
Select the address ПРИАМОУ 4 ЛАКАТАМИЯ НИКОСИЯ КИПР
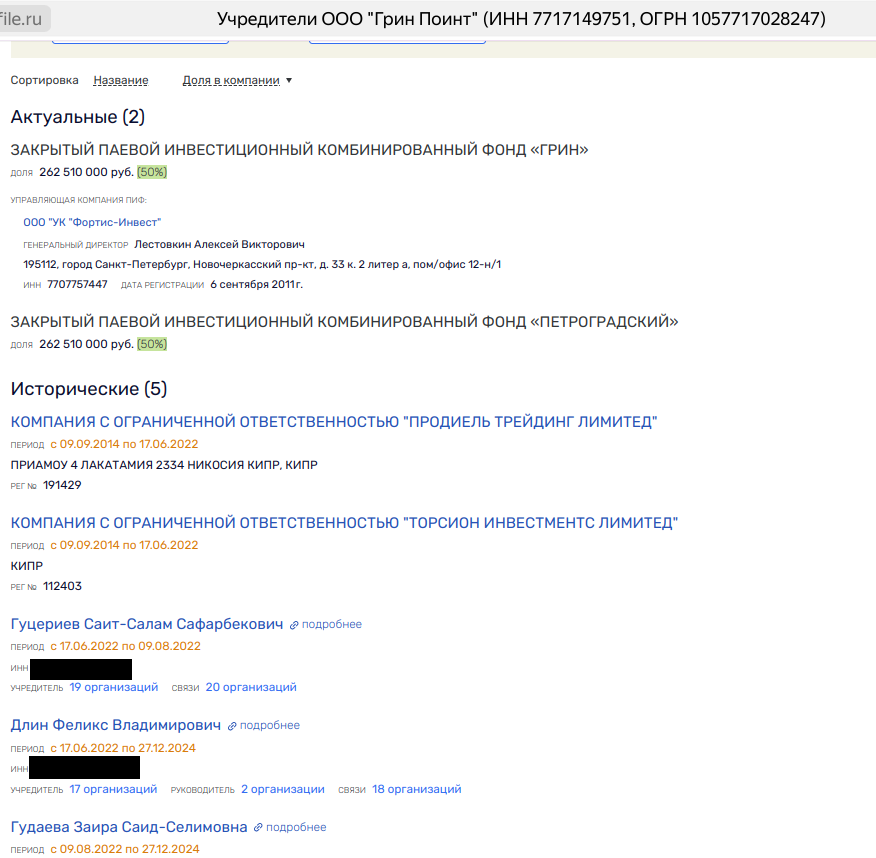click(x=164, y=465)
